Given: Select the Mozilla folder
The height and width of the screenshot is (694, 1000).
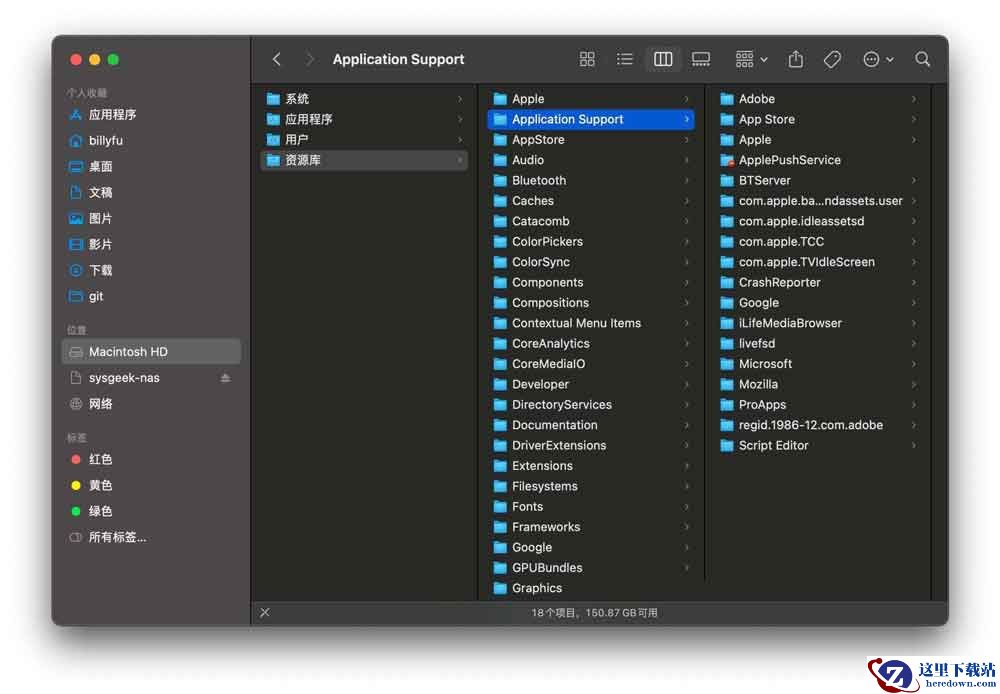Looking at the screenshot, I should click(x=818, y=385).
